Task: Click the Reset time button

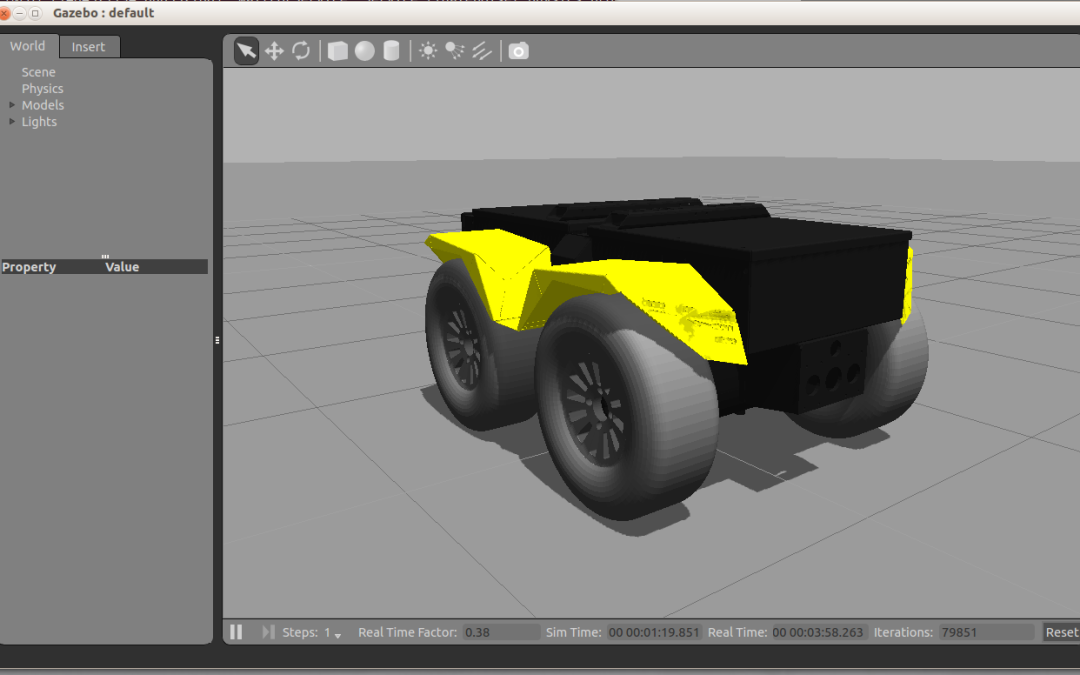Action: [1060, 632]
